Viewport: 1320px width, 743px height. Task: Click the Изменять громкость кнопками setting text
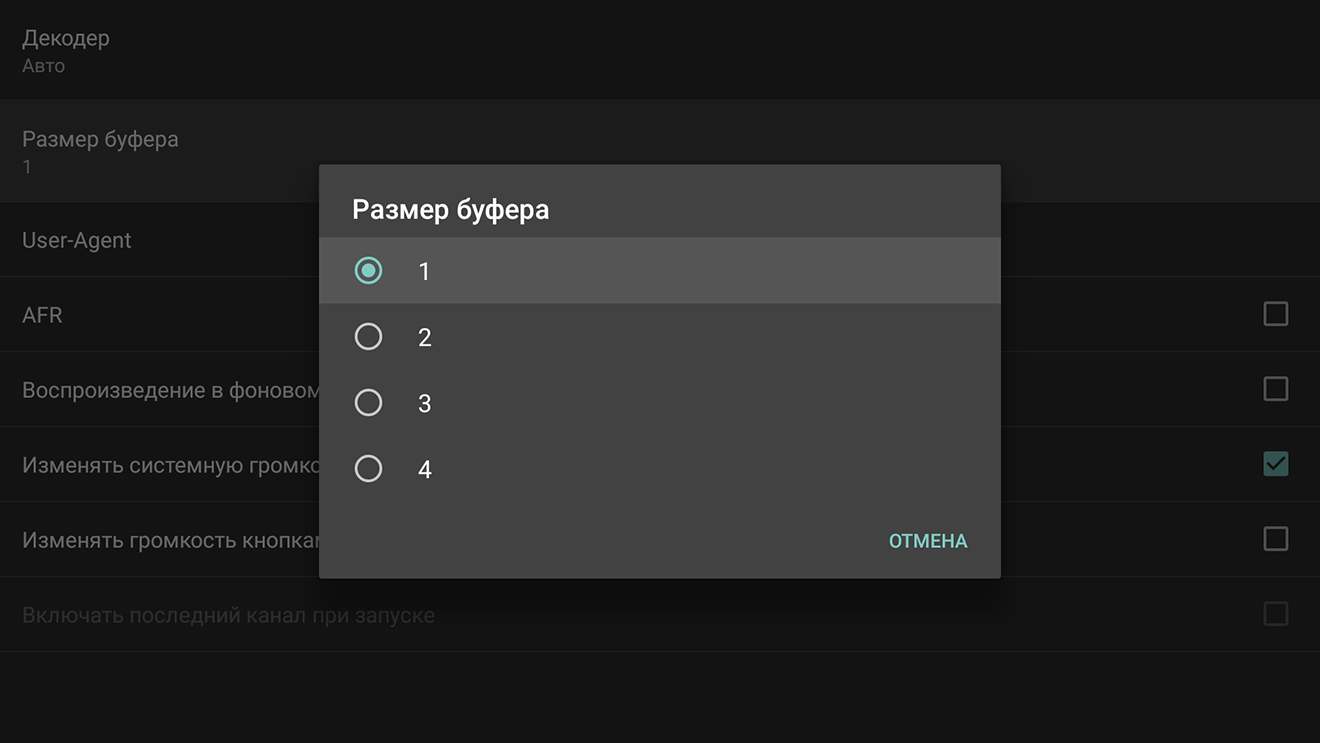tap(170, 540)
